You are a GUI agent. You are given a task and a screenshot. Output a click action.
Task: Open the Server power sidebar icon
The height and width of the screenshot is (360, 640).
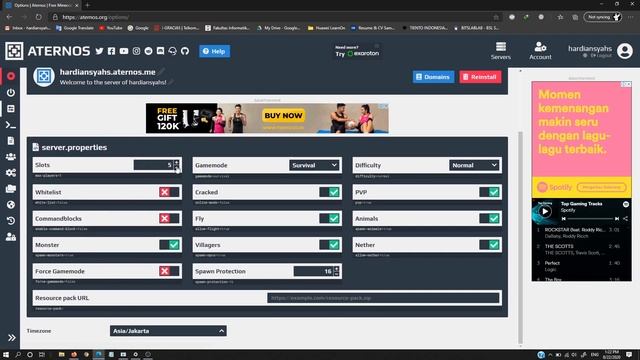coord(11,93)
